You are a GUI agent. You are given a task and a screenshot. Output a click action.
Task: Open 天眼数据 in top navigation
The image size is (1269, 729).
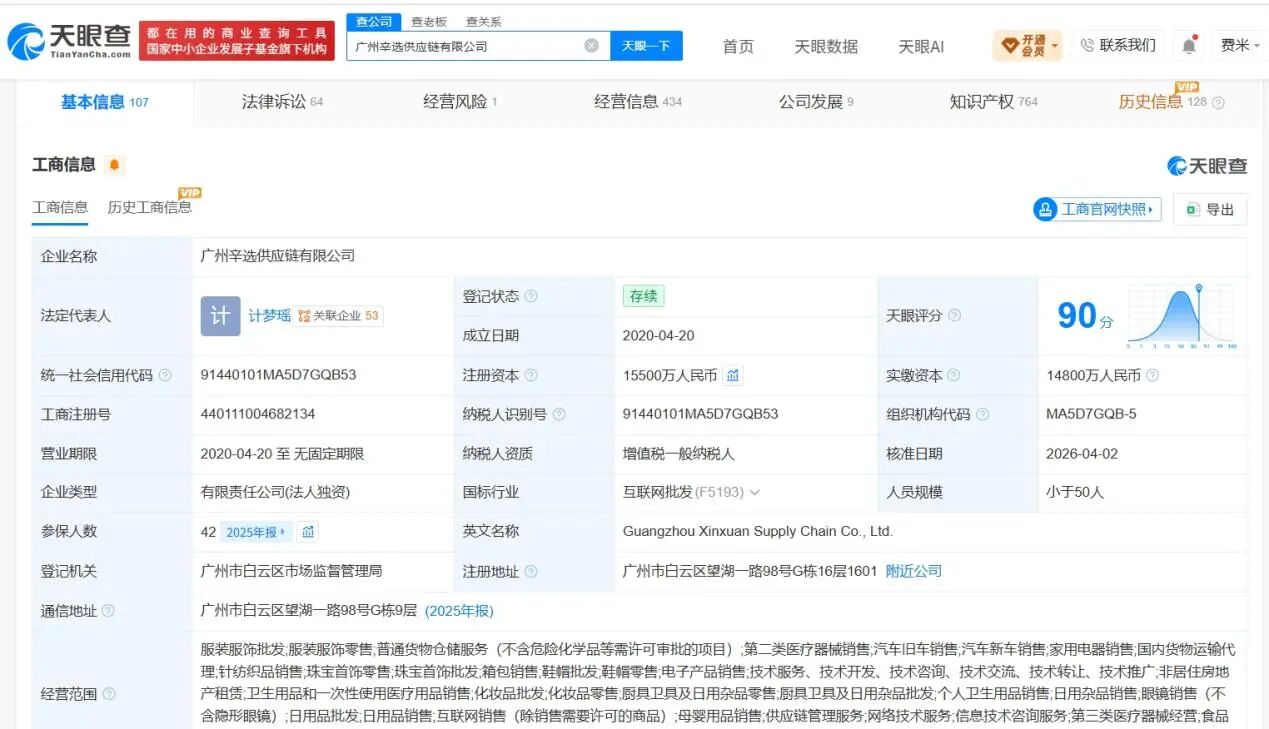pos(826,46)
